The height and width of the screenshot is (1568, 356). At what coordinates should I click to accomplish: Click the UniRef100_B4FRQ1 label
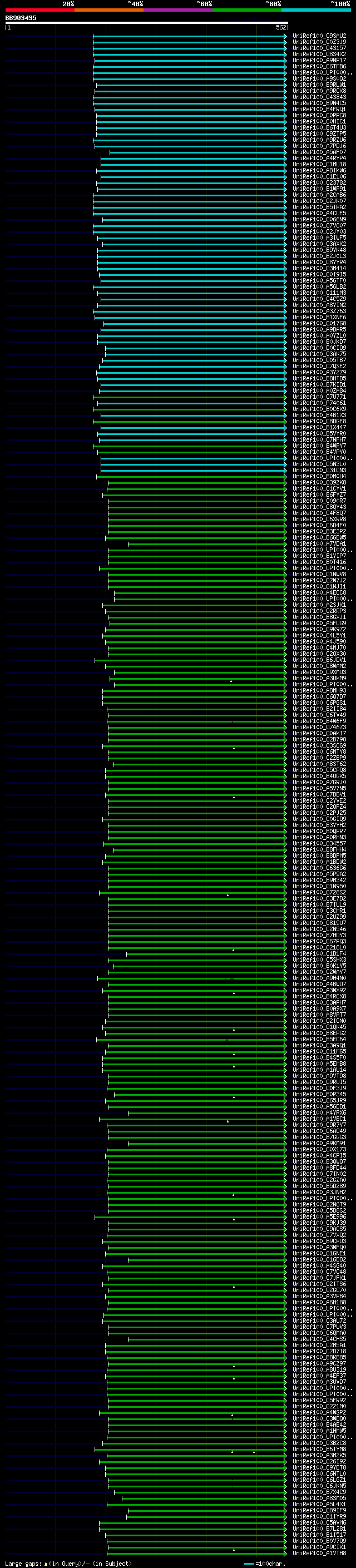coord(319,109)
